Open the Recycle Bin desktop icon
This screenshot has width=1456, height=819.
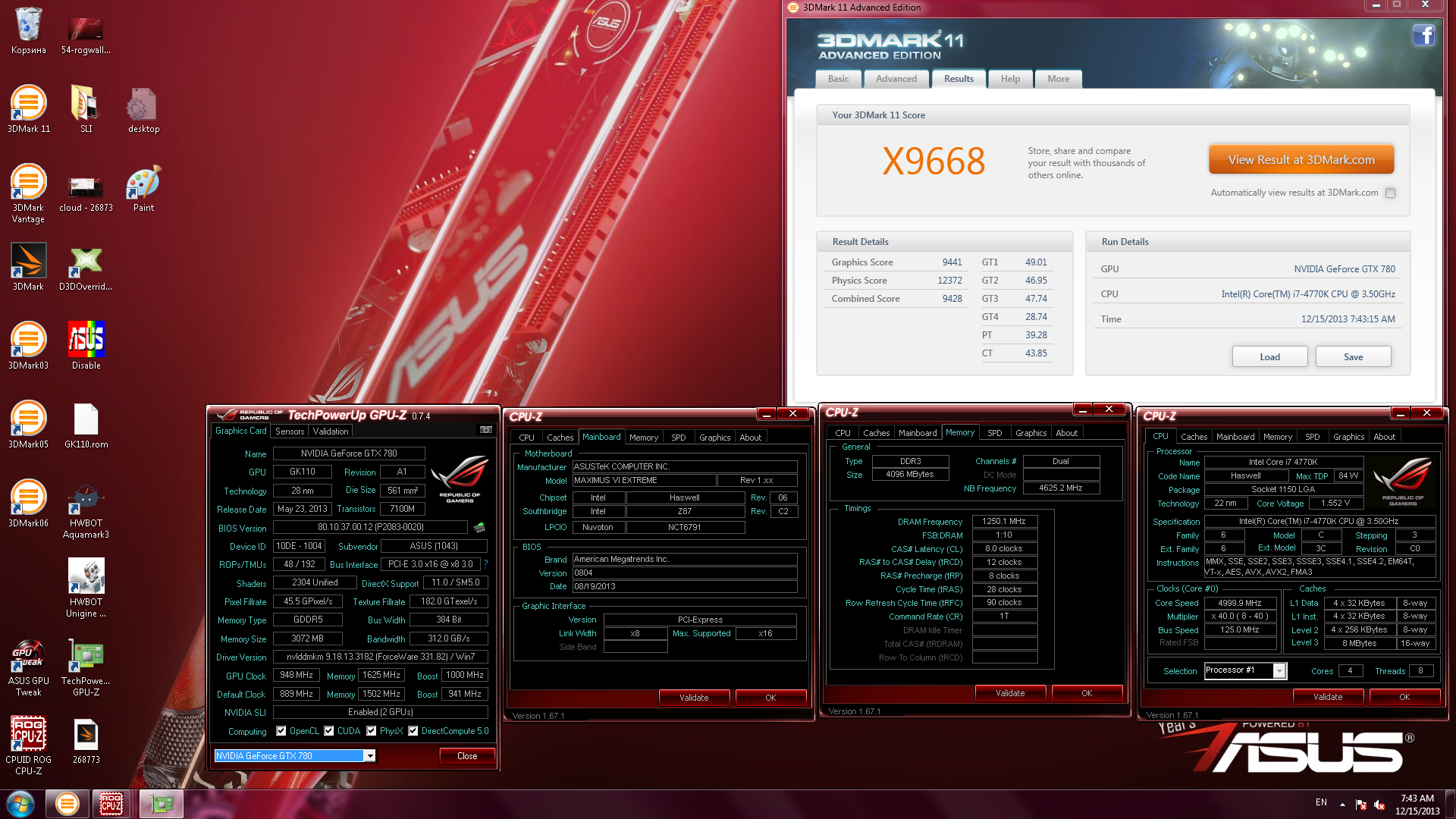pyautogui.click(x=28, y=30)
